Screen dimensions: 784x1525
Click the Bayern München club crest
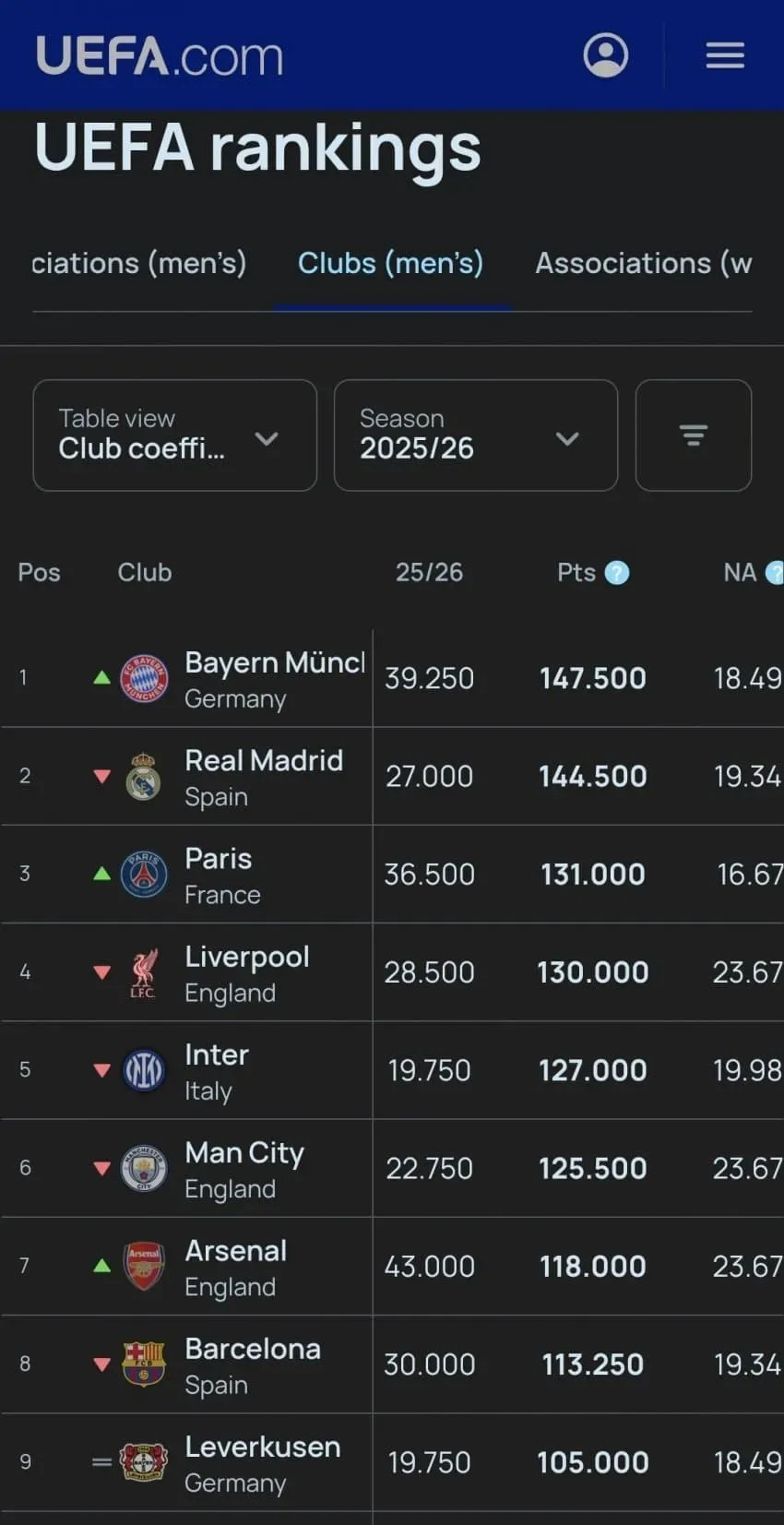click(144, 678)
